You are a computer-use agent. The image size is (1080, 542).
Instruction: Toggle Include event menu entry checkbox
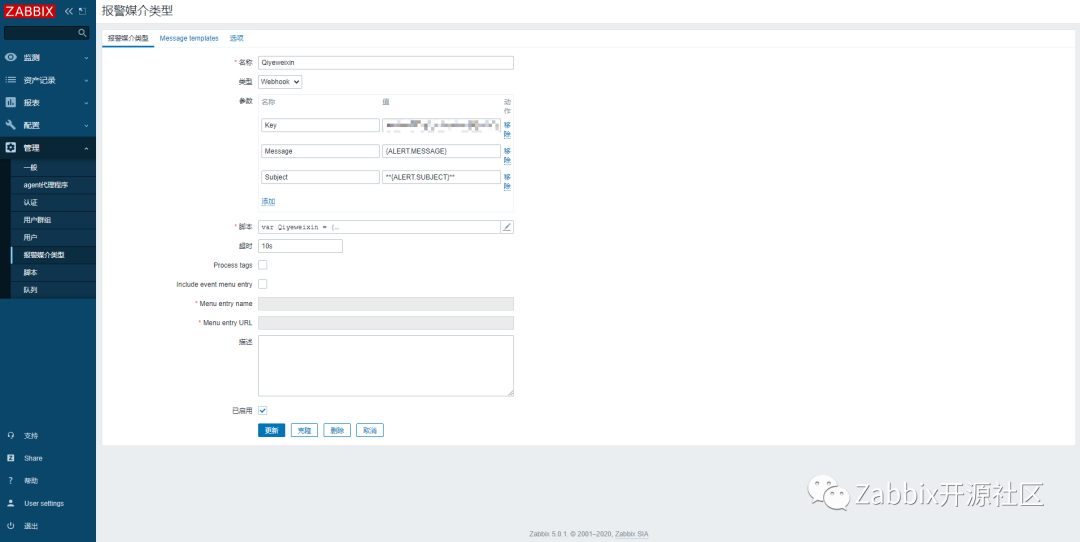pyautogui.click(x=262, y=284)
